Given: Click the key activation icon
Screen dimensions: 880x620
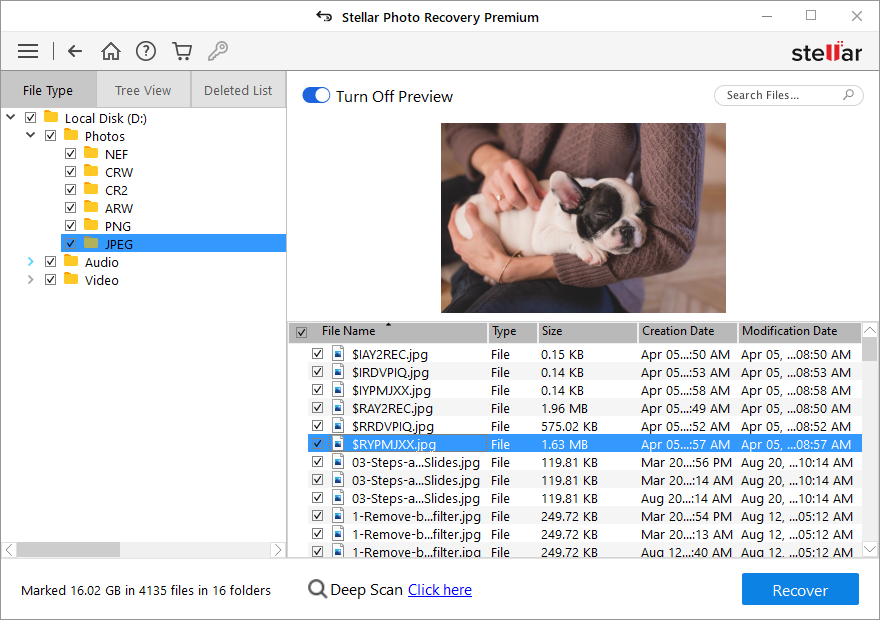Looking at the screenshot, I should (x=218, y=51).
